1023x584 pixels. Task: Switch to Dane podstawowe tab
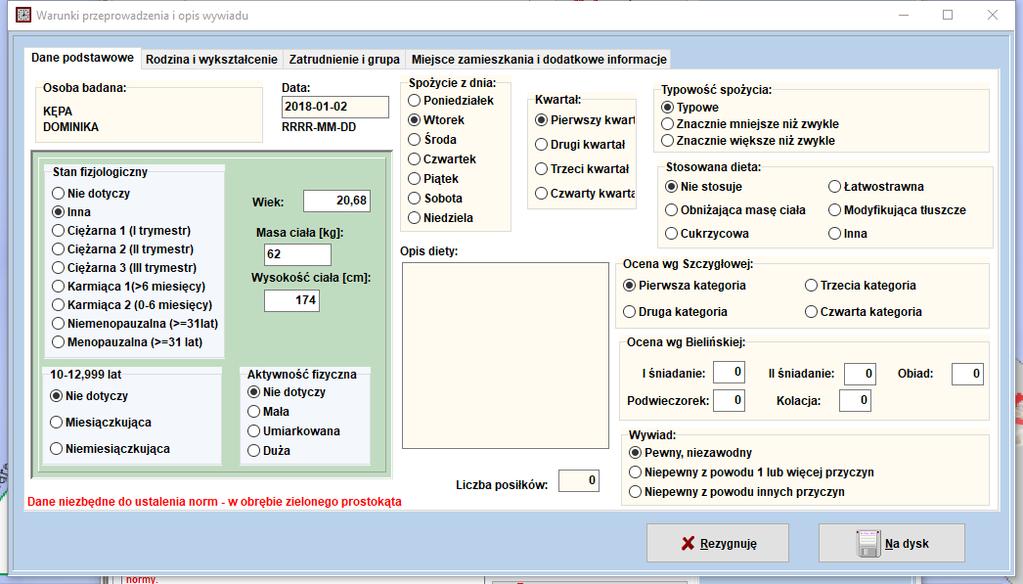(x=82, y=57)
